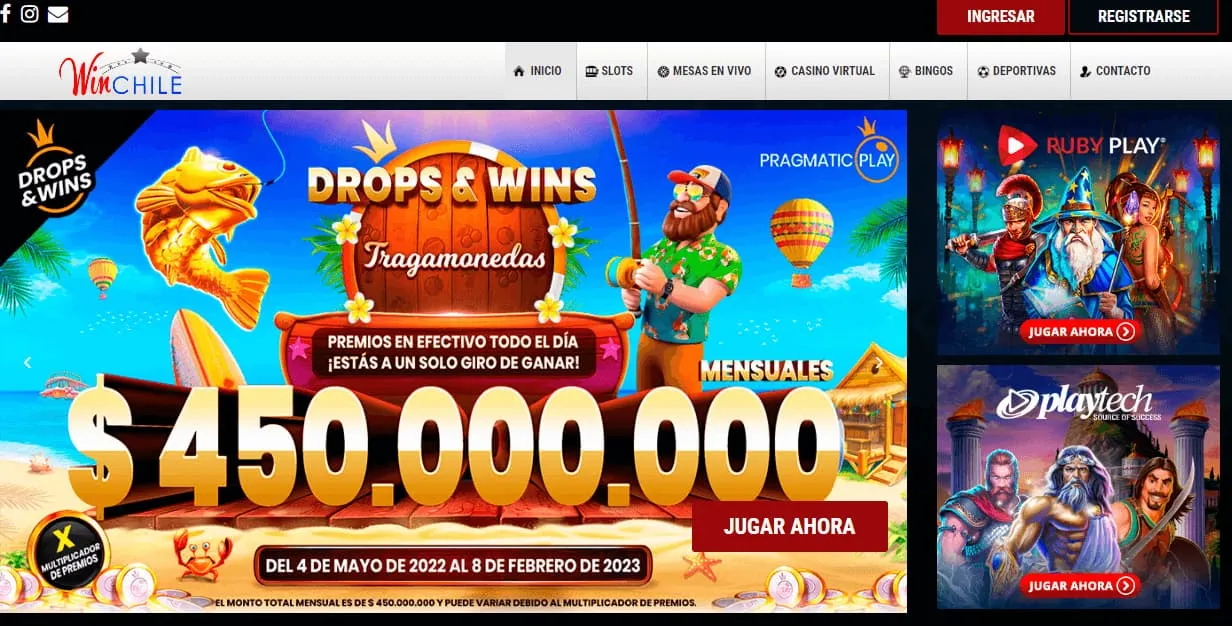Open the Slots menu item
Image resolution: width=1232 pixels, height=626 pixels.
point(611,71)
